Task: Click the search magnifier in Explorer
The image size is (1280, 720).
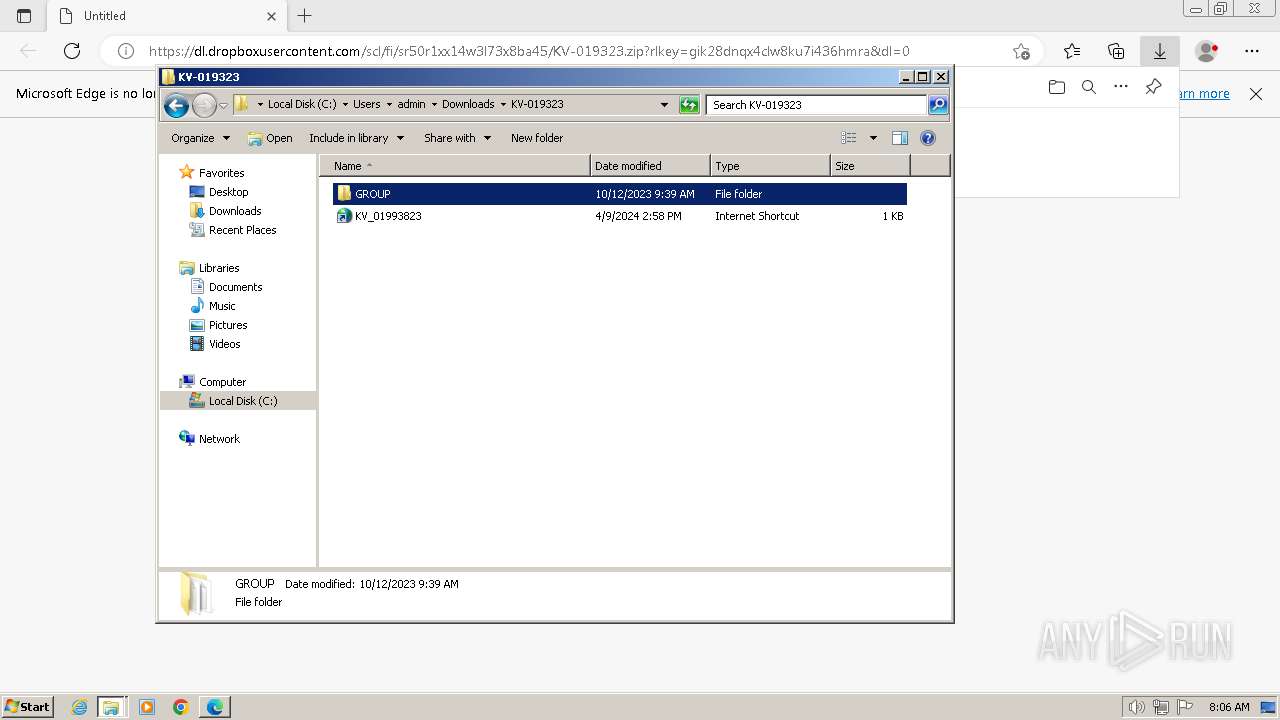Action: click(x=938, y=104)
